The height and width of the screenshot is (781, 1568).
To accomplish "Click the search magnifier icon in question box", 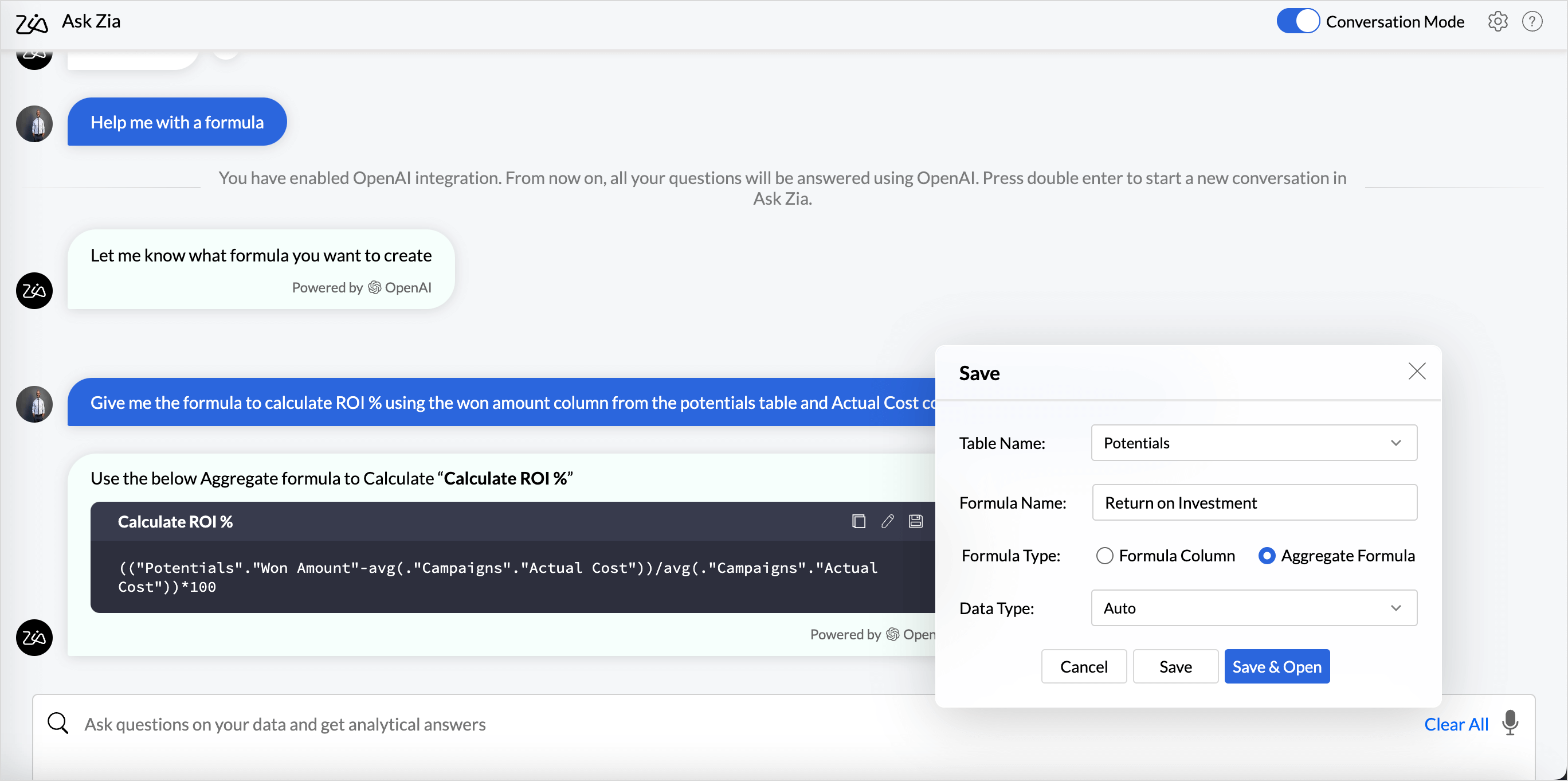I will pos(58,724).
